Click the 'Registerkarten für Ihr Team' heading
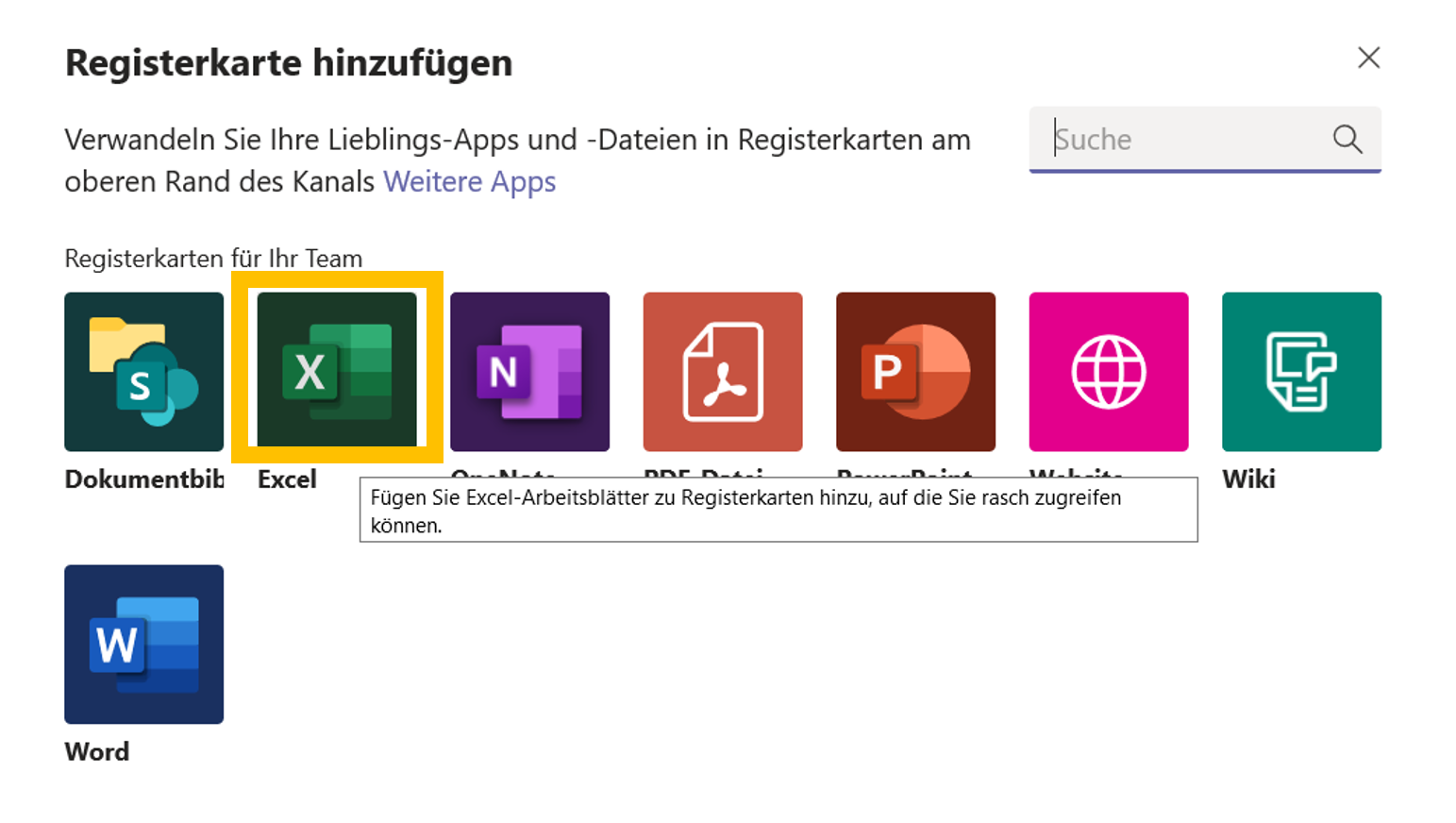The image size is (1456, 823). click(213, 259)
